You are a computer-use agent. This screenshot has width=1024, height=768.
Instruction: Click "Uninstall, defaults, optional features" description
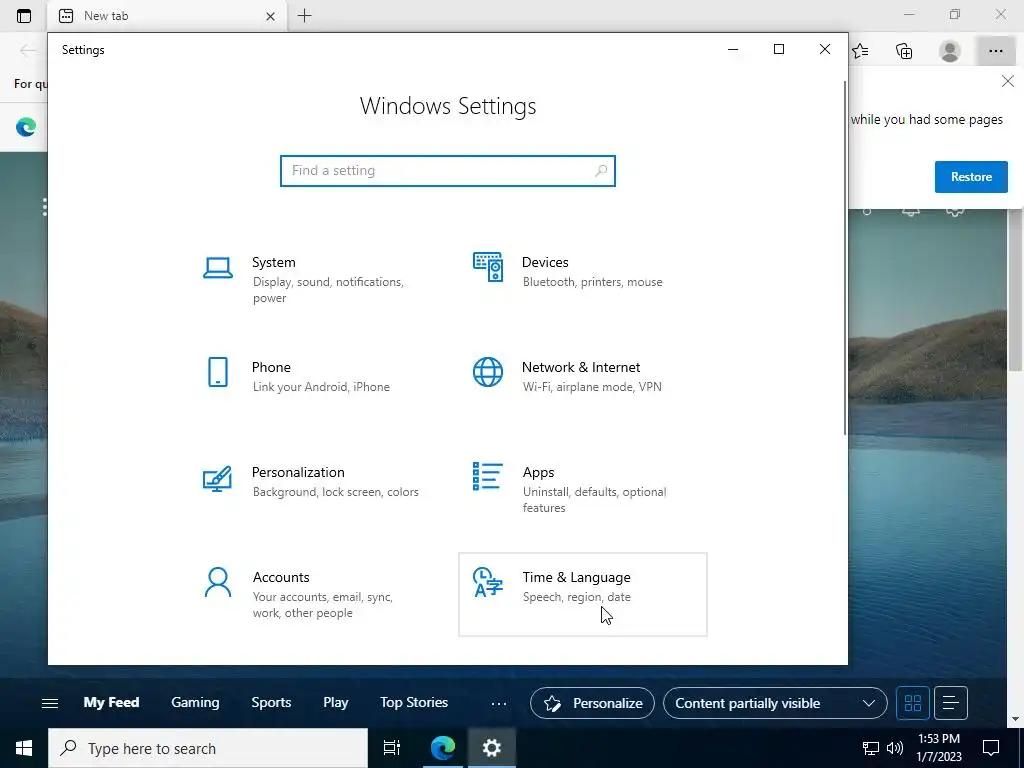tap(594, 500)
